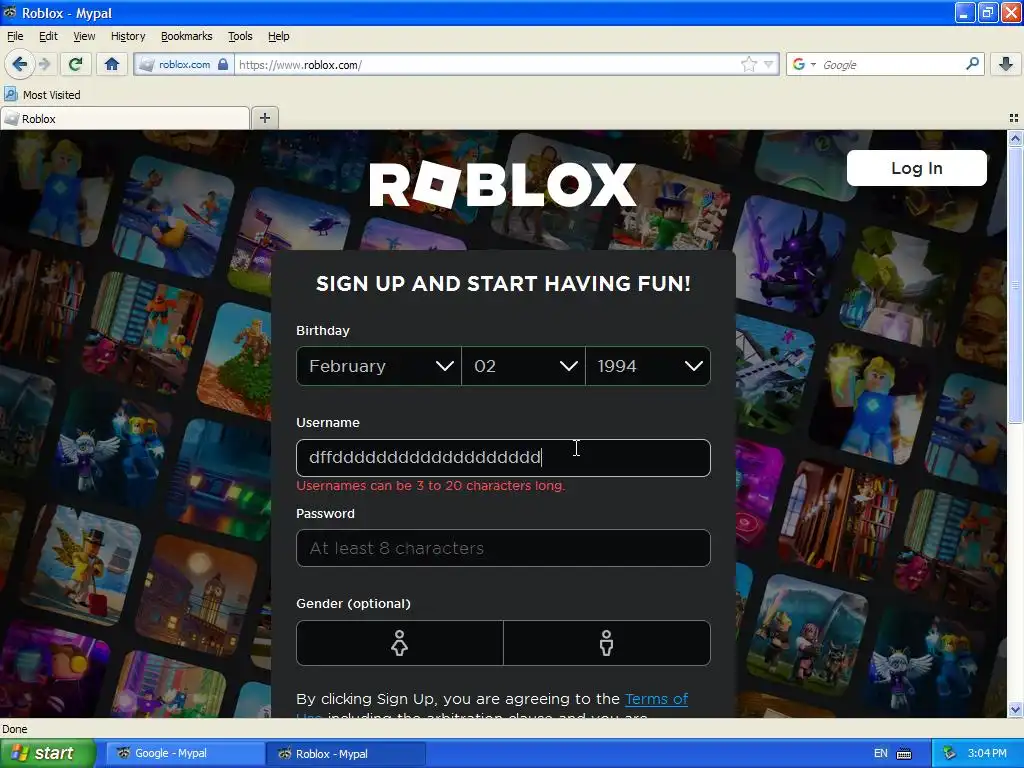Select the Roblox browser tab
1024x768 pixels.
[x=125, y=119]
